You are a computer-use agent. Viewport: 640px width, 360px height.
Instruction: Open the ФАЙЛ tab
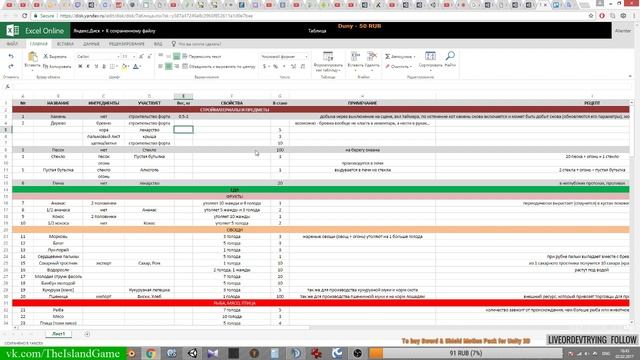click(12, 44)
